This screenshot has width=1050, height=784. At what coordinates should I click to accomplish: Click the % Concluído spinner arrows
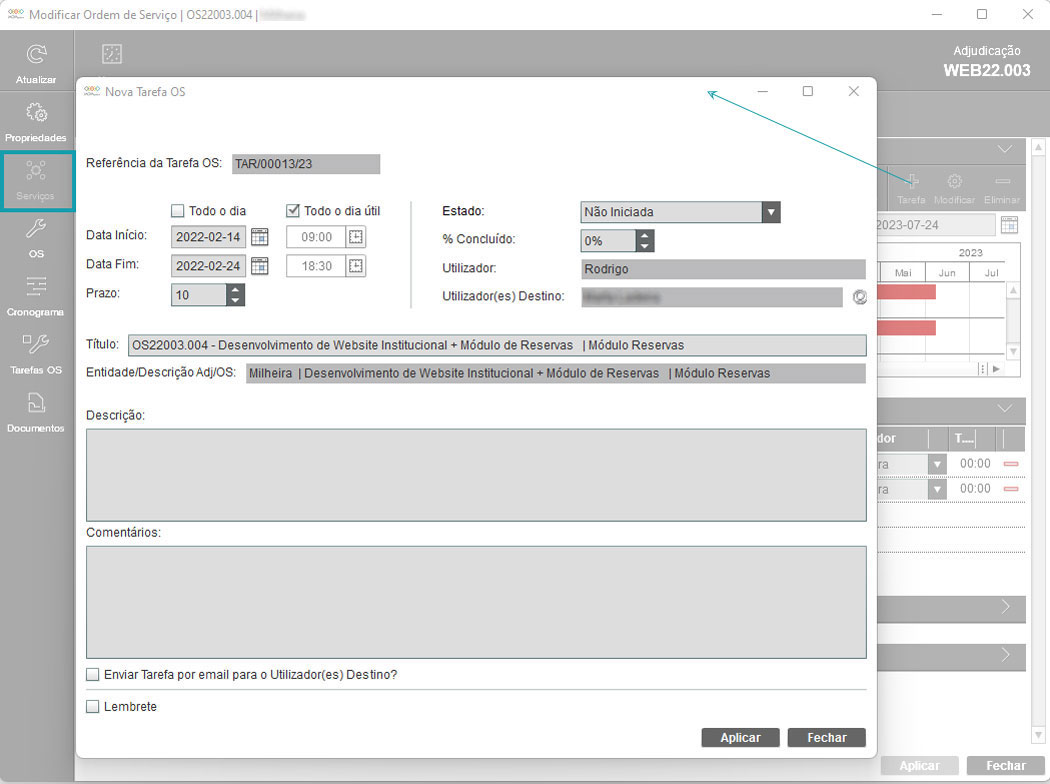[645, 241]
